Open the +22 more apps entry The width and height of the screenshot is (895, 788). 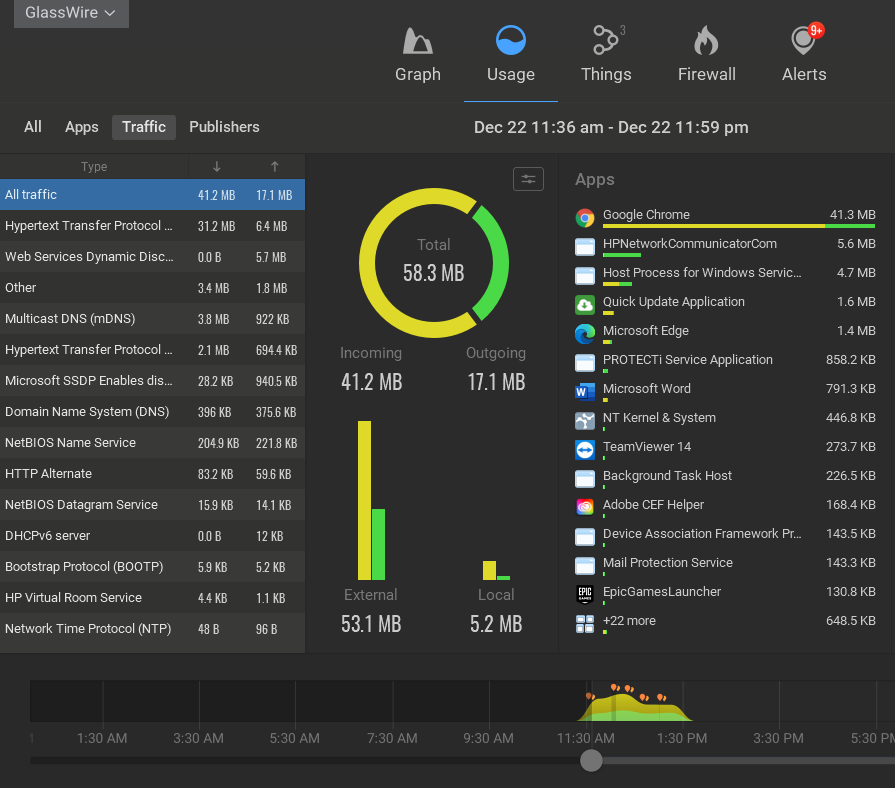(x=725, y=622)
